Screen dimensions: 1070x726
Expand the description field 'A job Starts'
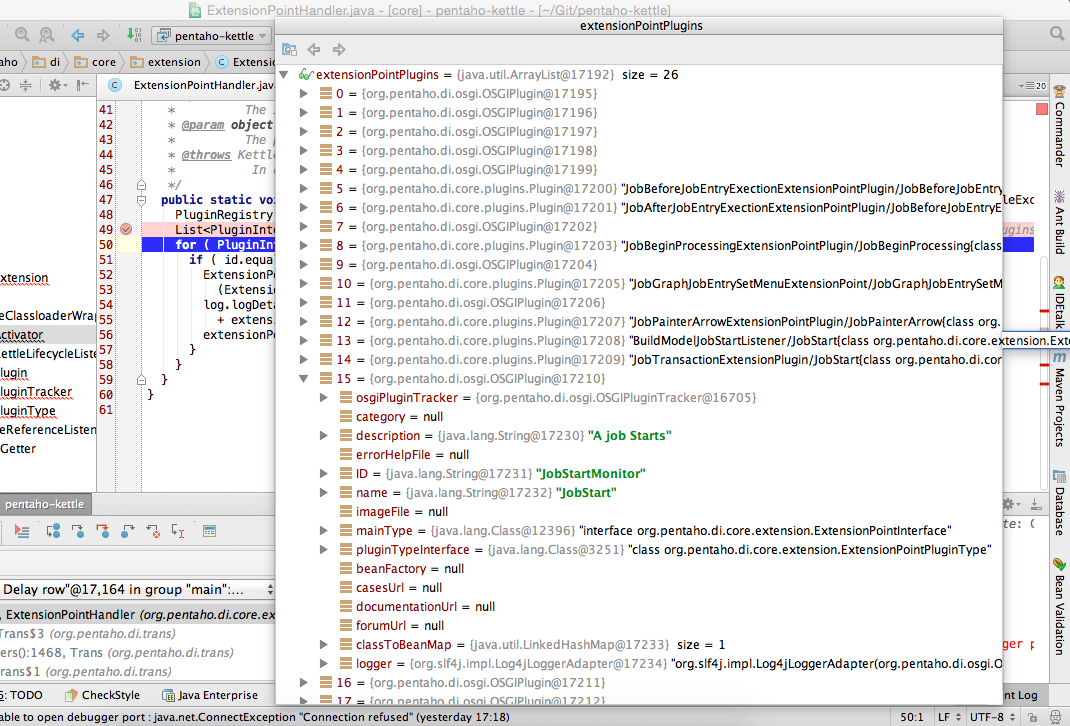coord(324,435)
